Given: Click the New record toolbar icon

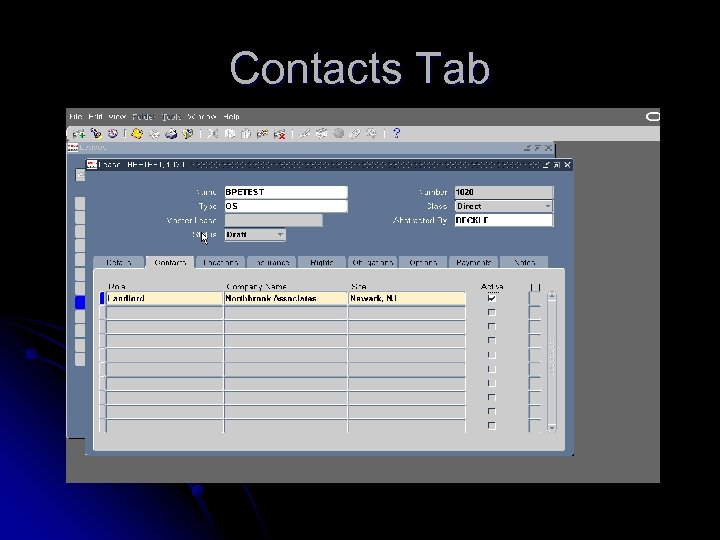Looking at the screenshot, I should [x=79, y=134].
